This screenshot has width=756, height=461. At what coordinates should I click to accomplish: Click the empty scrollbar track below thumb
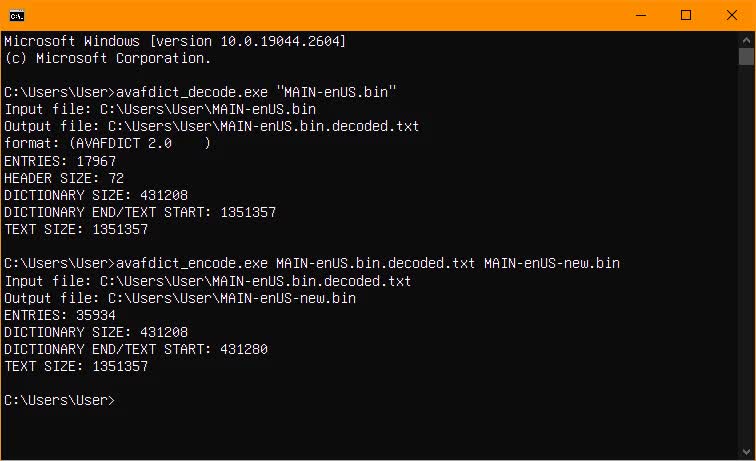pyautogui.click(x=746, y=256)
